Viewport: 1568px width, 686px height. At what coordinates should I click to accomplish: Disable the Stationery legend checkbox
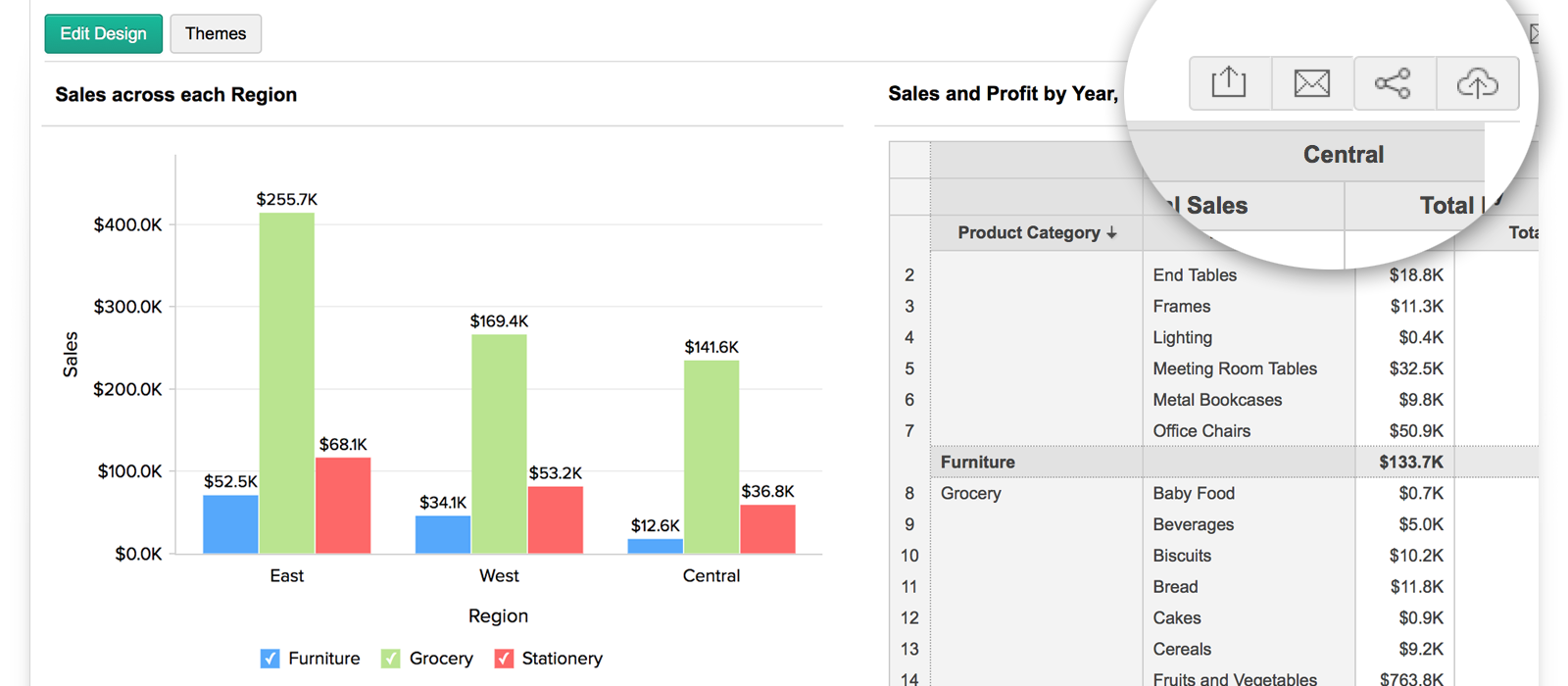[x=504, y=659]
